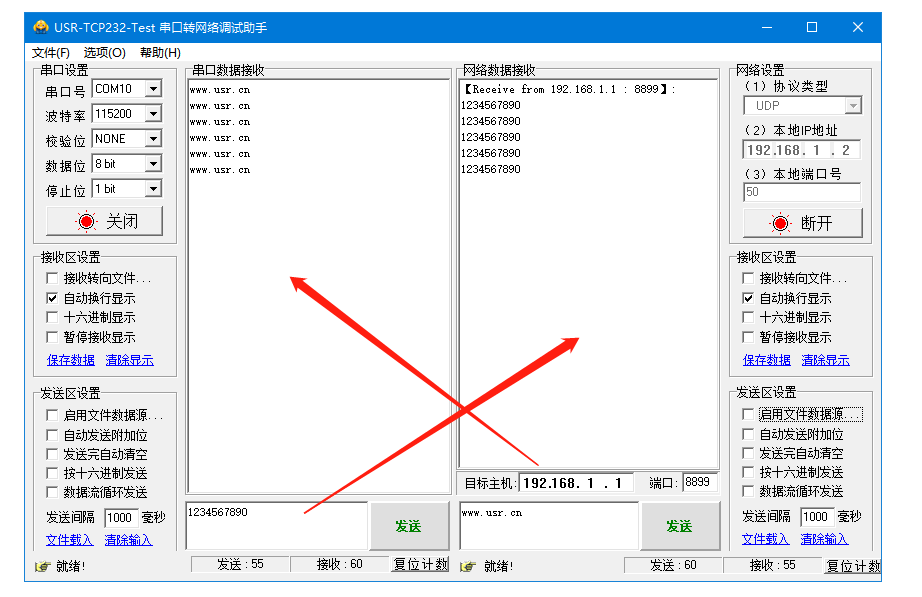Enable network 按十六进制发送 checkbox
922x597 pixels.
point(748,472)
